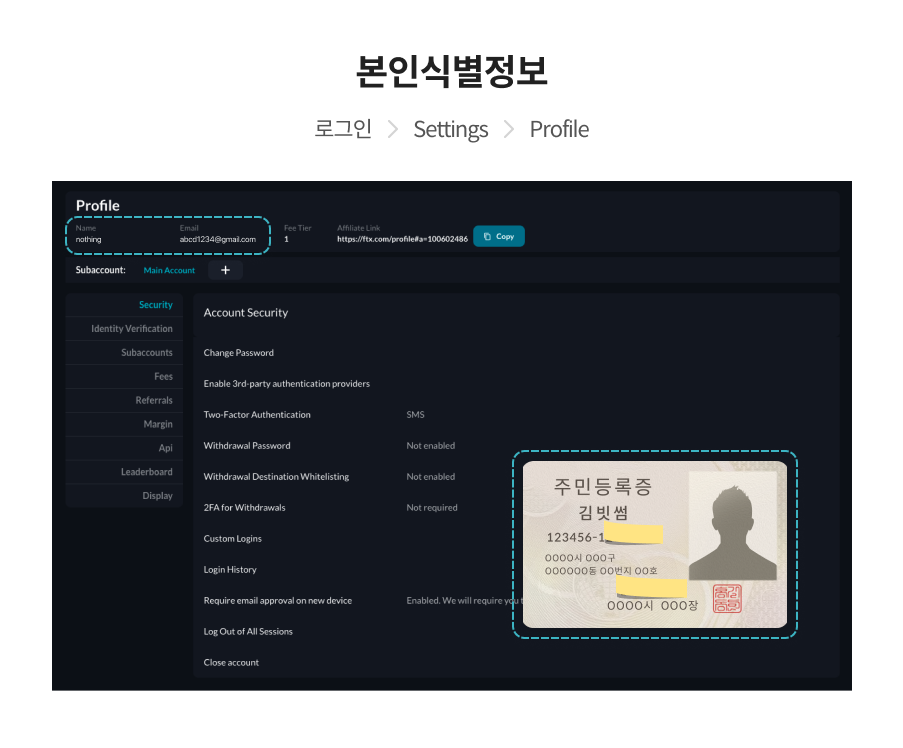Click the 로그인 breadcrumb text
The image size is (903, 748).
343,129
